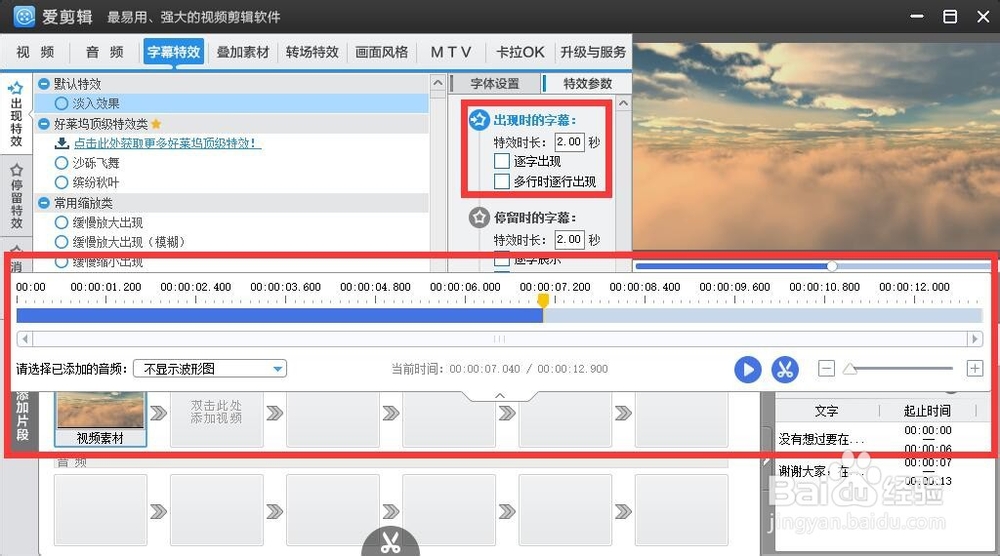1000x556 pixels.
Task: Collapse the 常用缩放类 group
Action: [43, 203]
